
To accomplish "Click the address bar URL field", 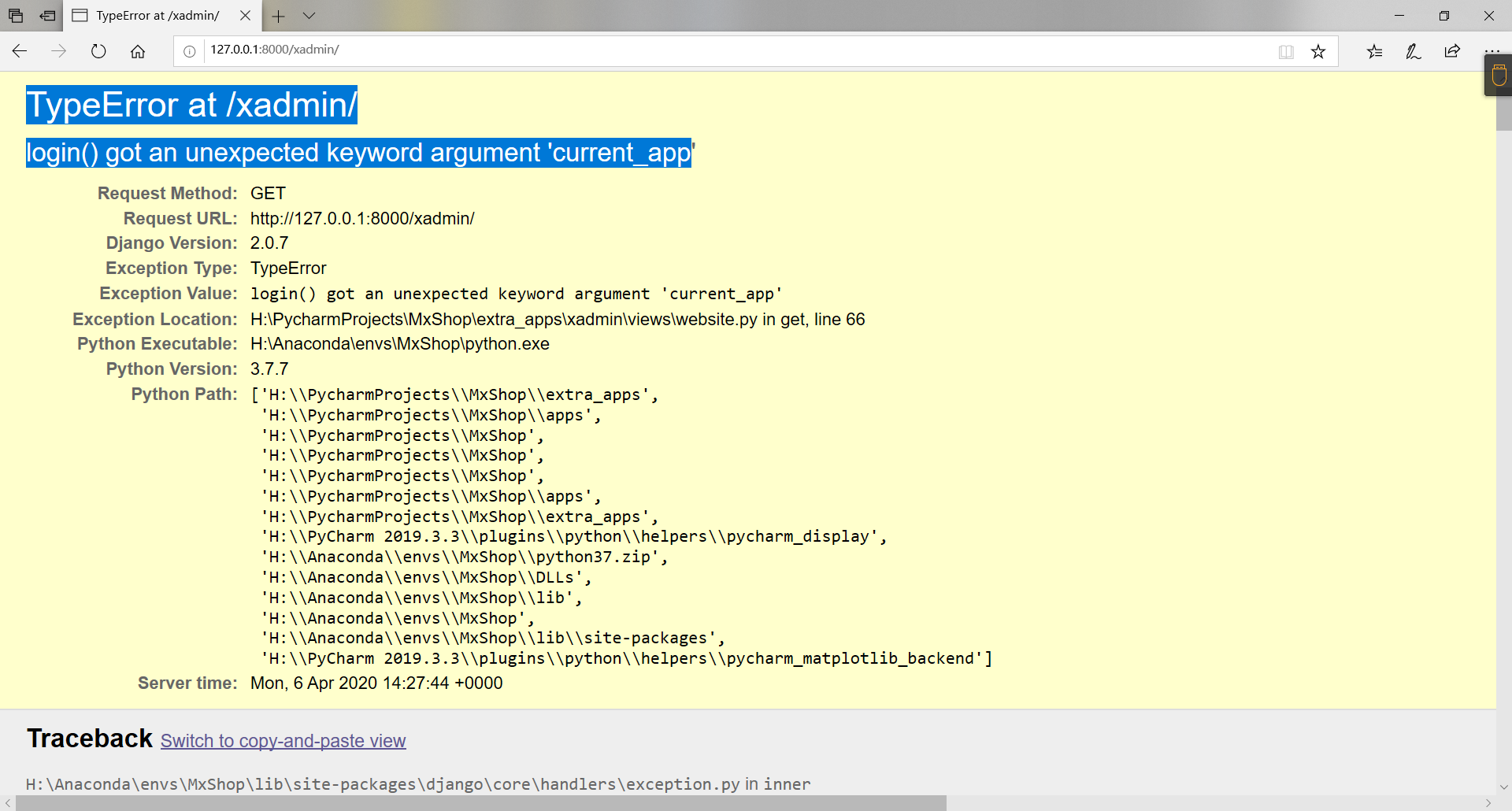I will click(x=709, y=50).
